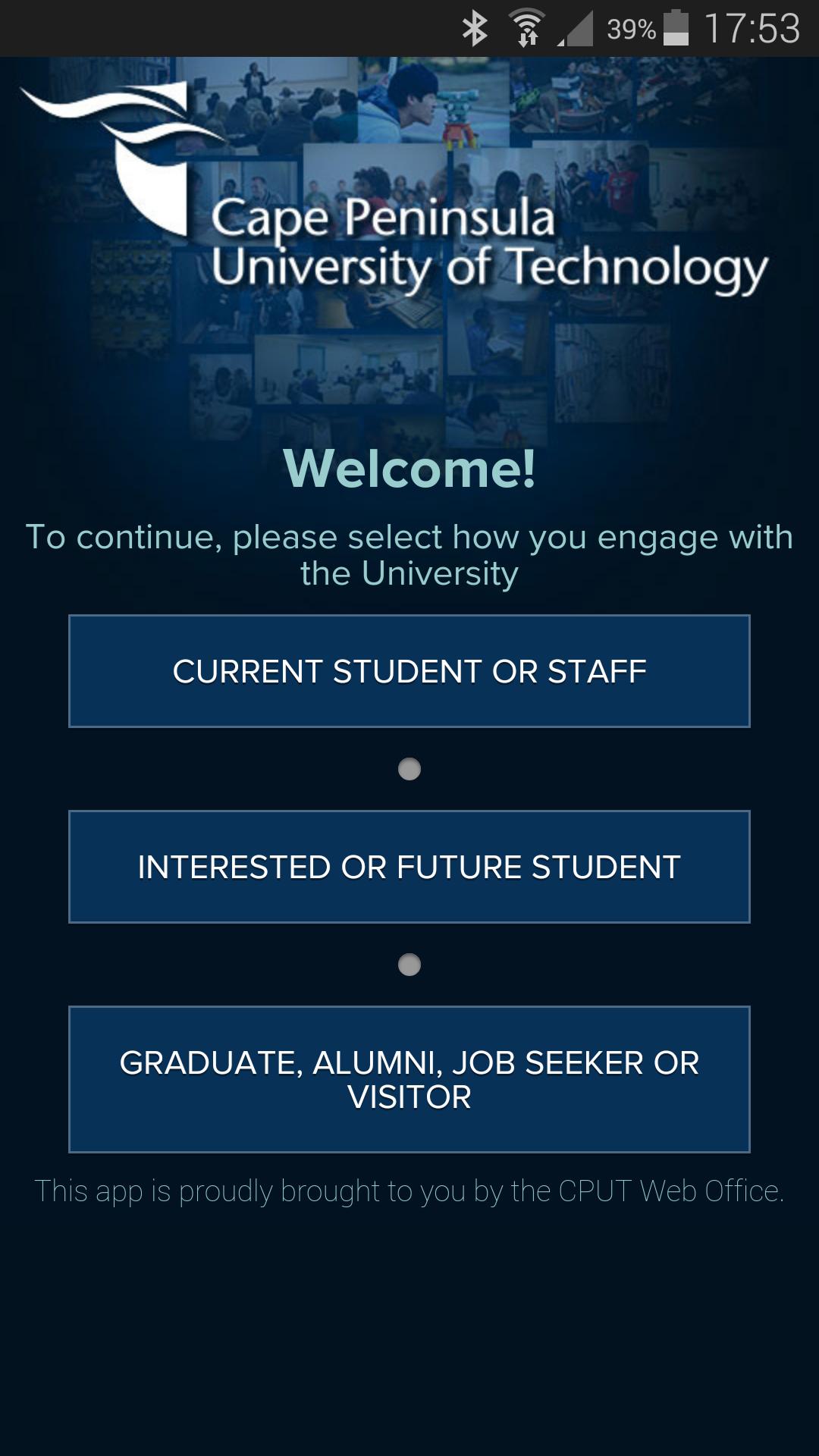Viewport: 819px width, 1456px height.
Task: Tap the Wi-Fi signal icon
Action: tap(527, 29)
